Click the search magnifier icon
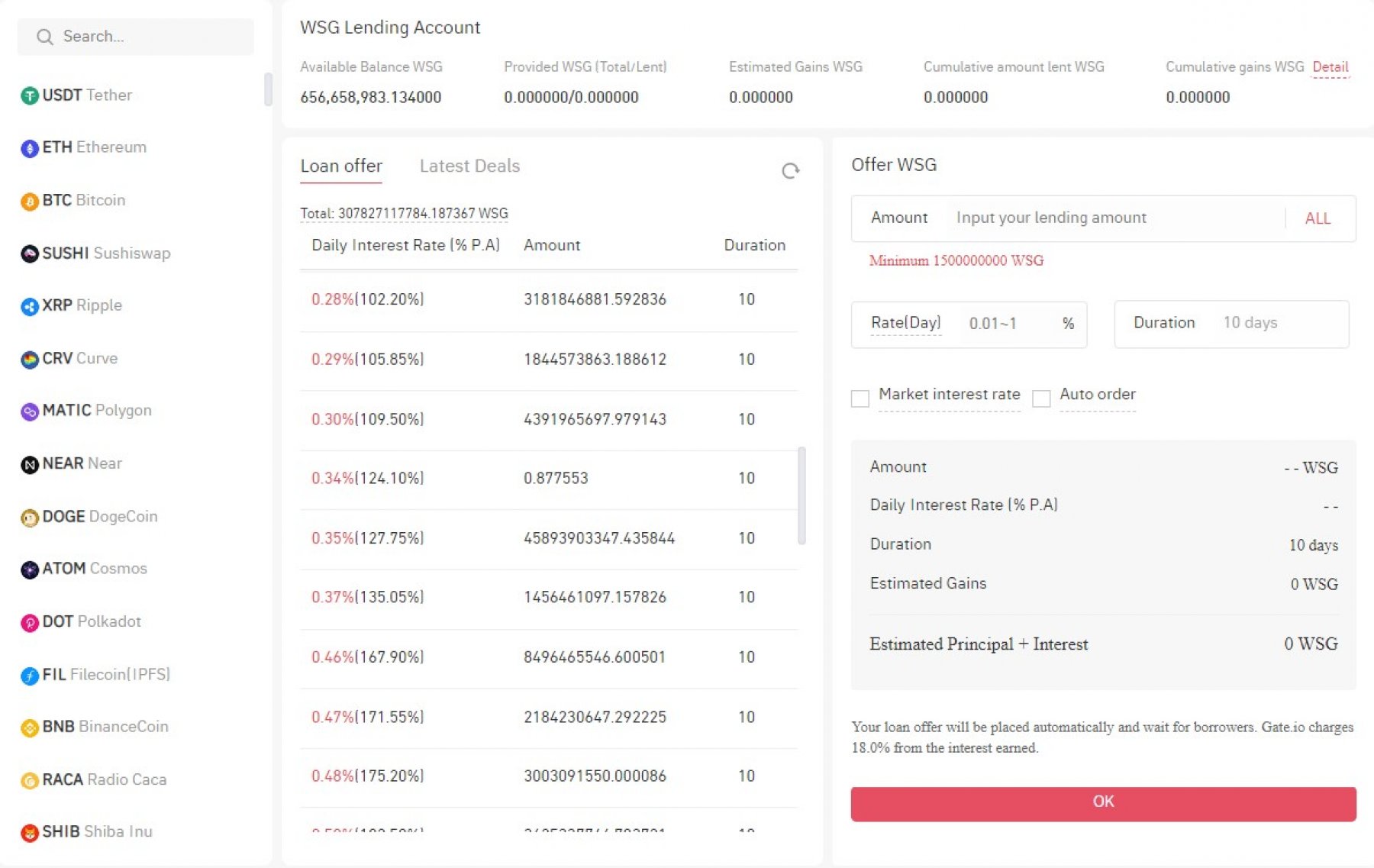Viewport: 1374px width, 868px height. pyautogui.click(x=45, y=37)
